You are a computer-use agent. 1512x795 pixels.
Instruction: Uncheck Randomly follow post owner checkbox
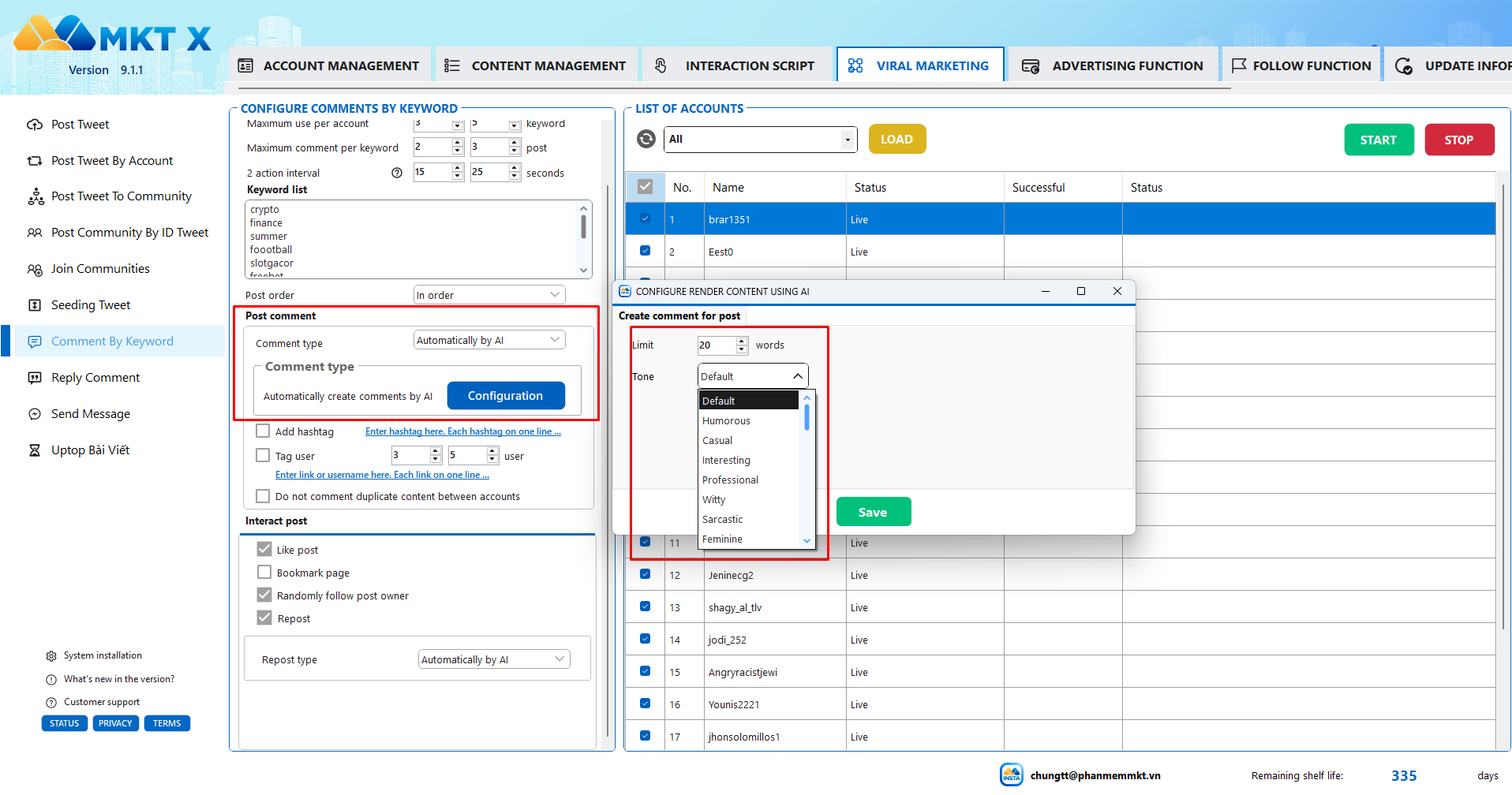pyautogui.click(x=264, y=595)
